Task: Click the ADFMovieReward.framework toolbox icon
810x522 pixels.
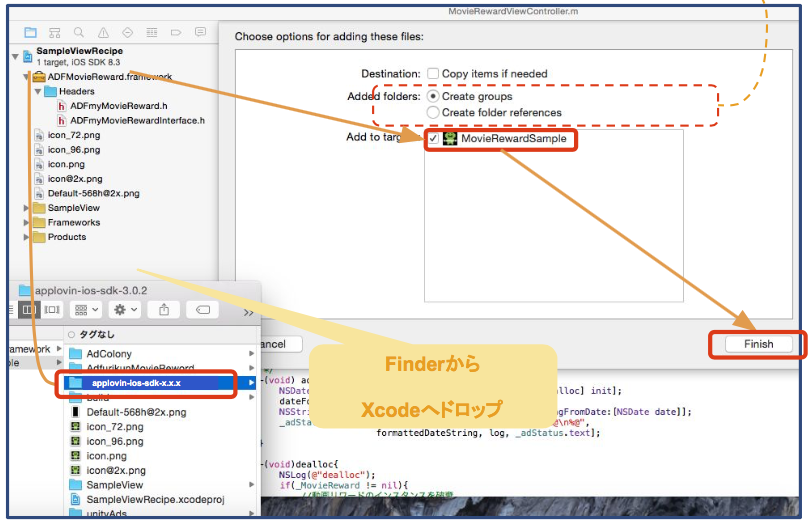Action: pos(39,77)
